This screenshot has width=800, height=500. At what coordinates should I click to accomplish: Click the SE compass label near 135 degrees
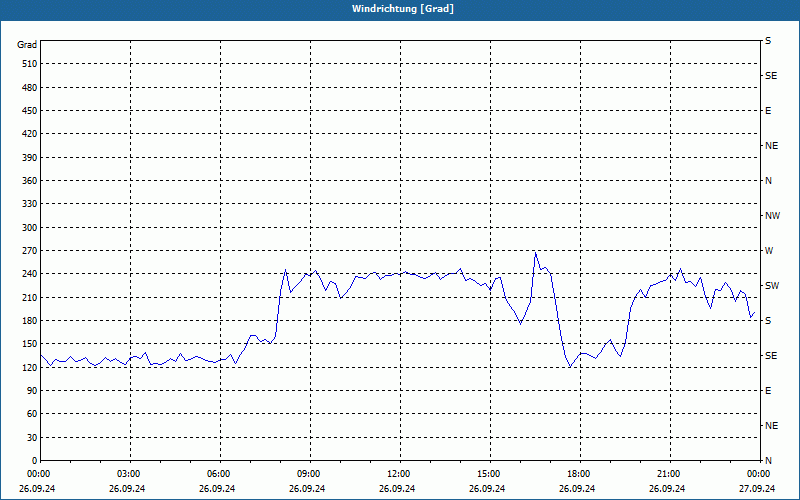771,356
